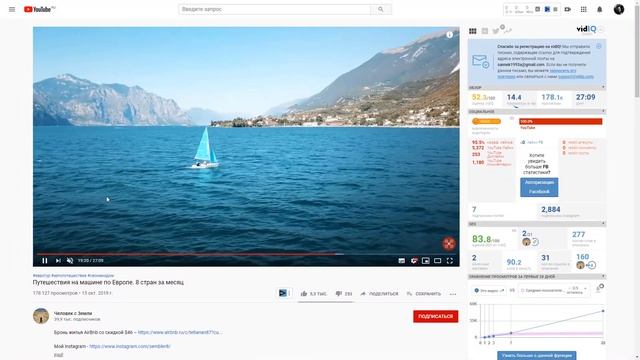The width and height of the screenshot is (640, 360).
Task: Click the 2,884 stat value
Action: tap(551, 209)
